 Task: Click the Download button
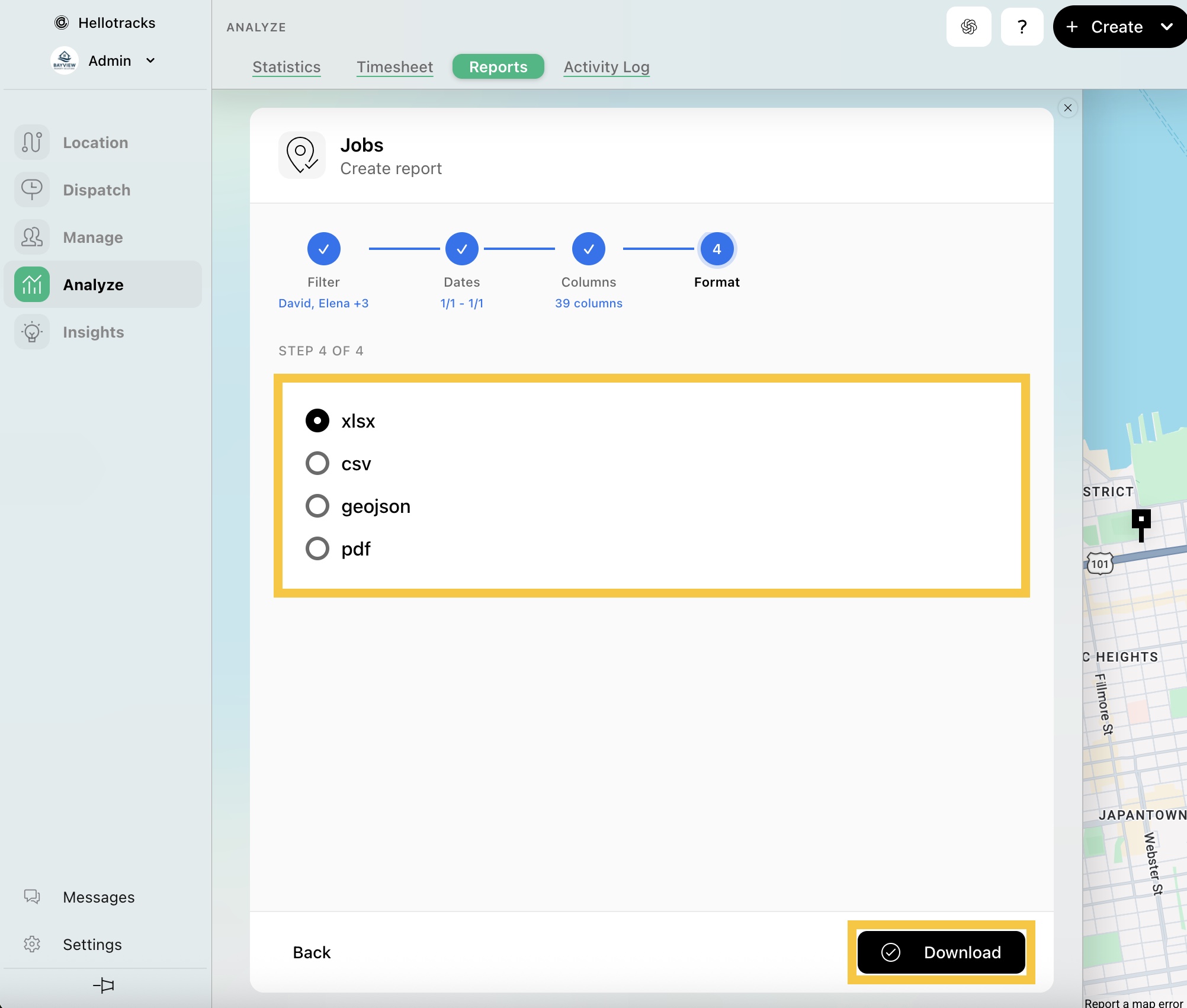[x=941, y=952]
